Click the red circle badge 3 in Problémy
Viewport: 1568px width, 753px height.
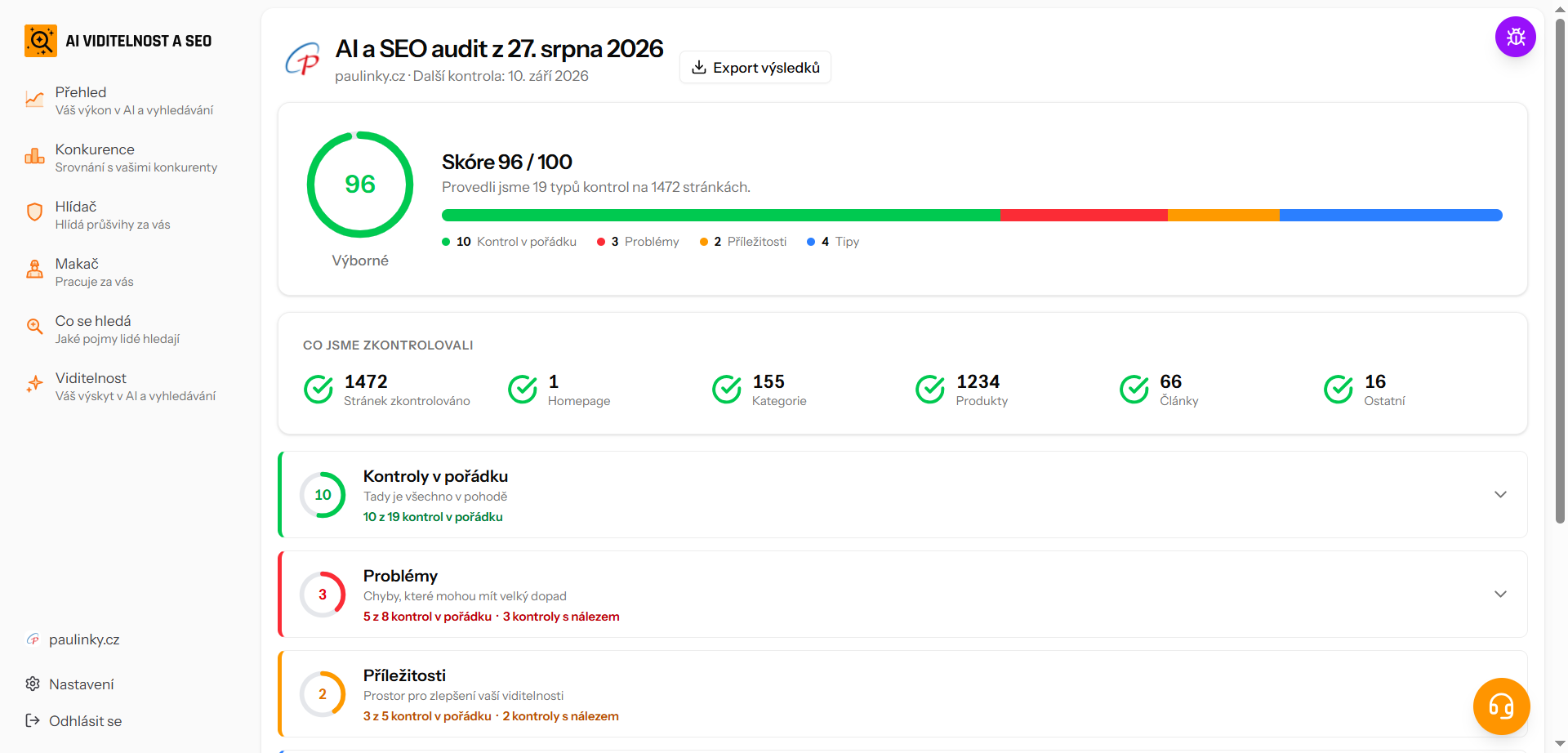(x=323, y=595)
